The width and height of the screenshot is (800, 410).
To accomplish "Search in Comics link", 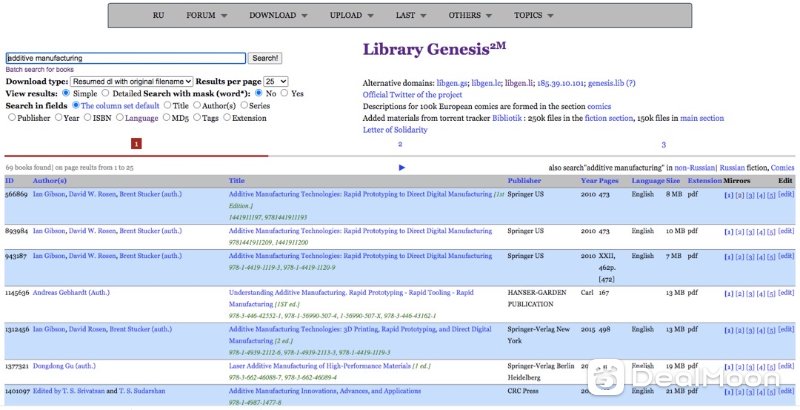I will 783,167.
